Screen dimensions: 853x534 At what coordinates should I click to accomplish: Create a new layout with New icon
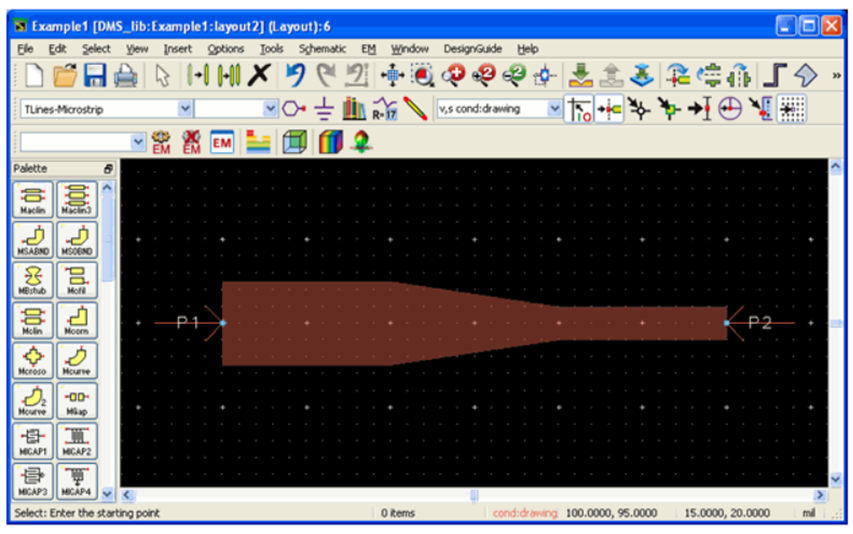(34, 75)
